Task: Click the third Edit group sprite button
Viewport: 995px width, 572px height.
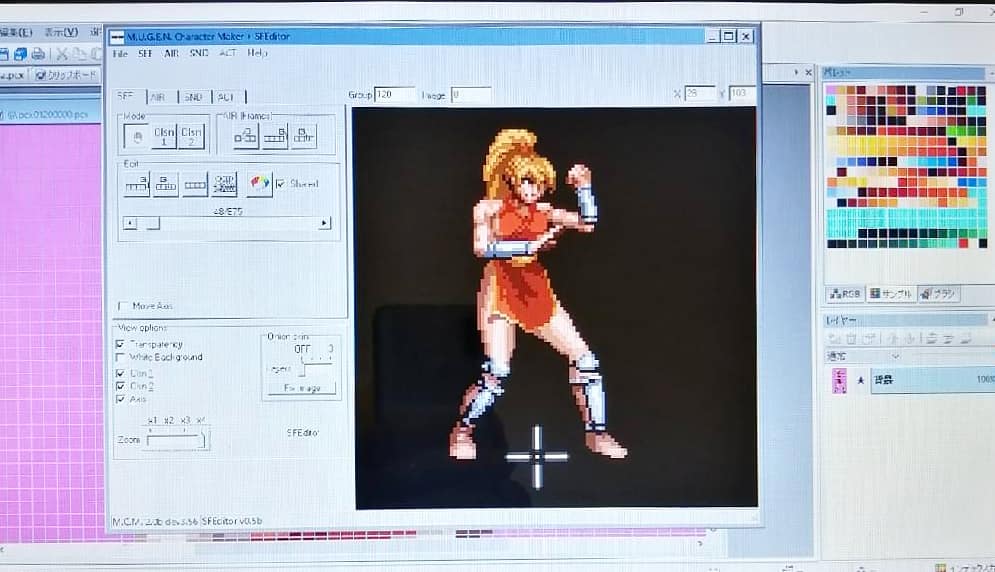Action: pyautogui.click(x=194, y=184)
